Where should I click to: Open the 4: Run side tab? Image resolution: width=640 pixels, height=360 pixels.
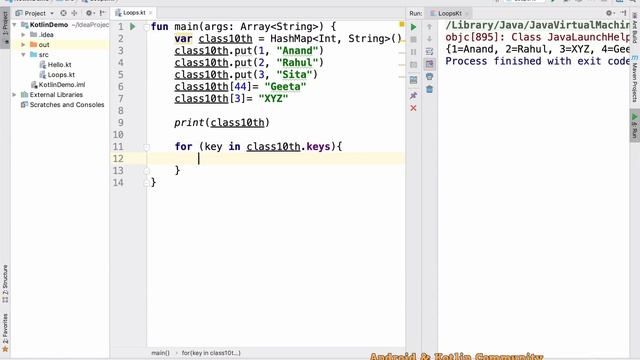tap(635, 126)
